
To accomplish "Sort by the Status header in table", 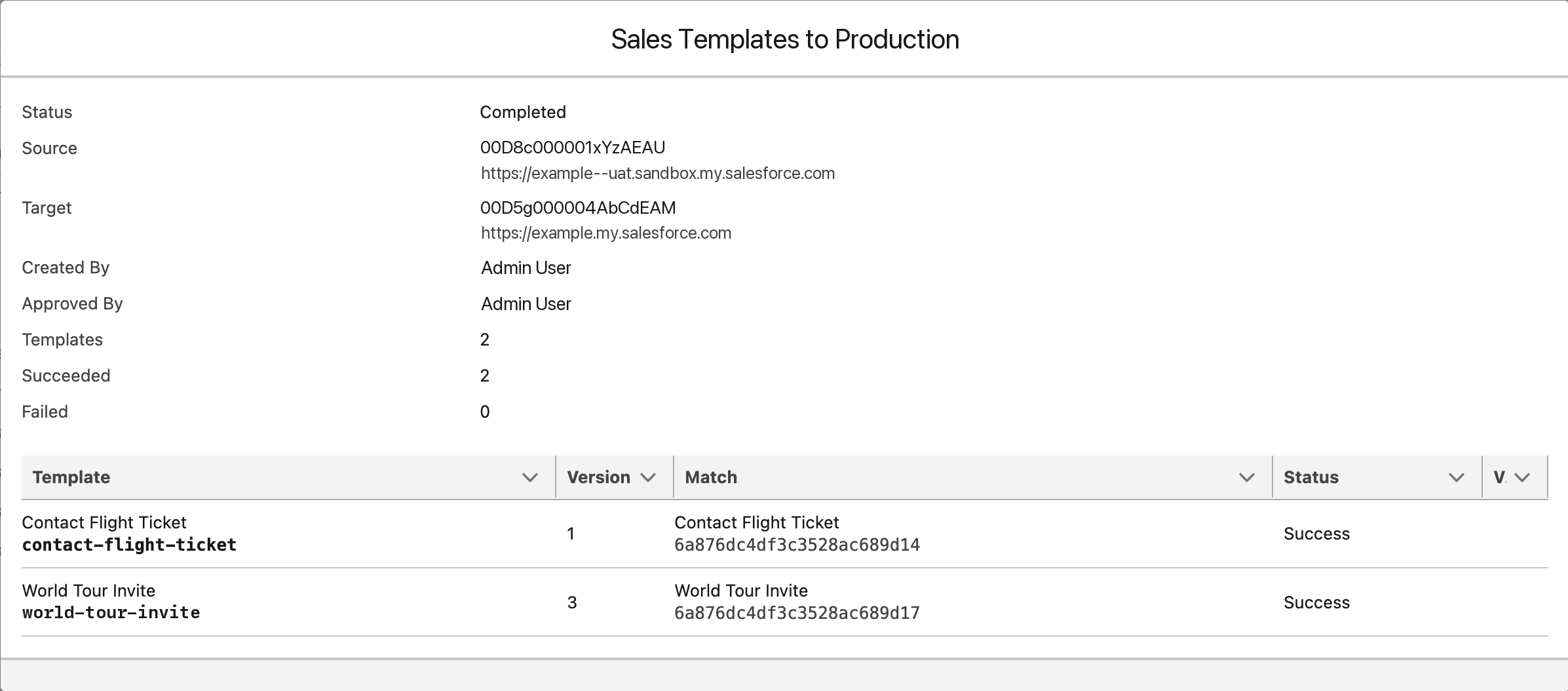I will [x=1310, y=477].
